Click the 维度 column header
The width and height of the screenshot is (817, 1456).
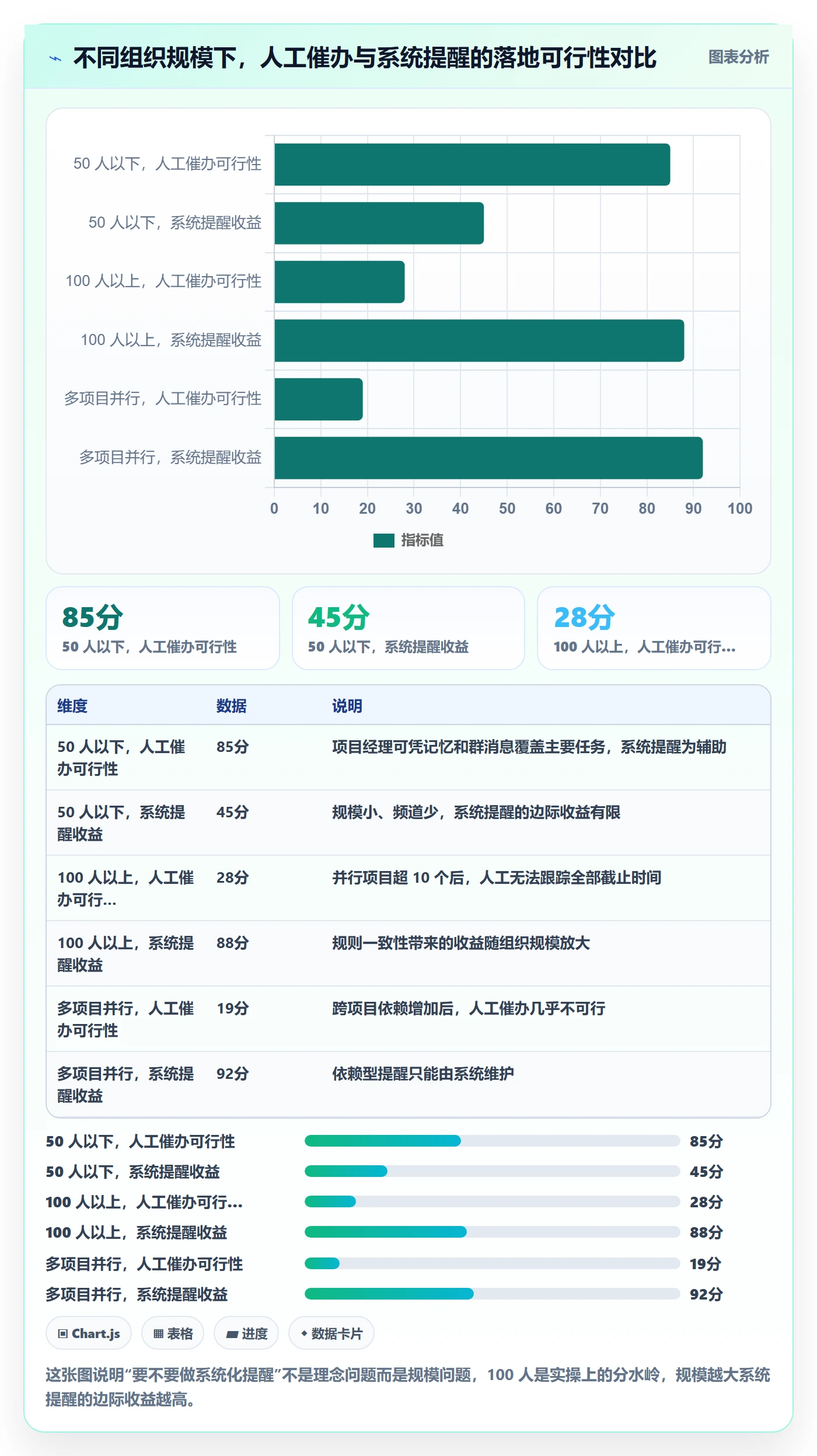72,706
